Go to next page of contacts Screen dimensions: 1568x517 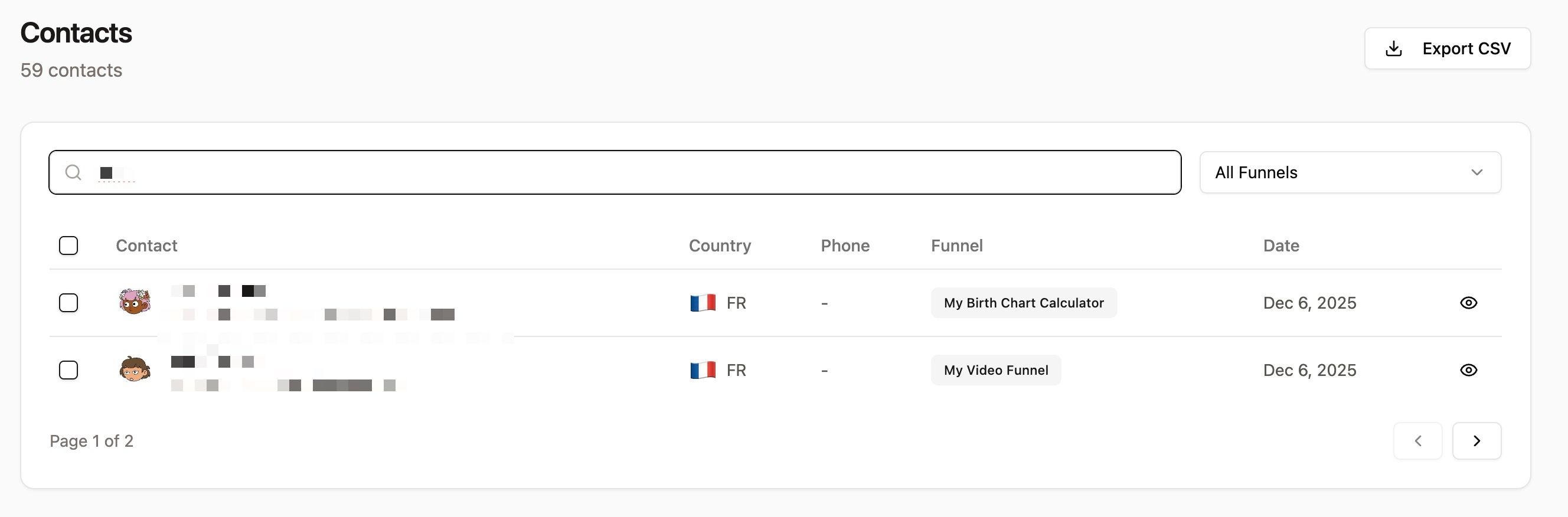pyautogui.click(x=1476, y=441)
